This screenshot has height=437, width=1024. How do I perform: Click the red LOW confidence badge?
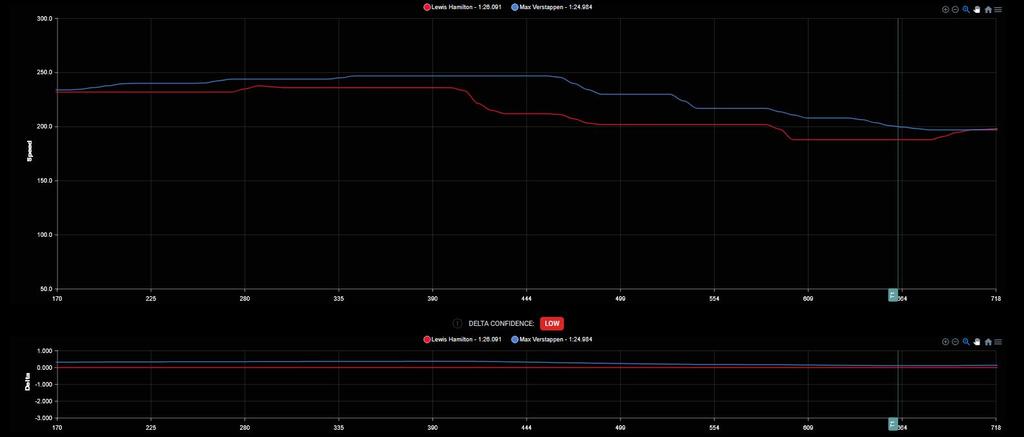pyautogui.click(x=552, y=323)
